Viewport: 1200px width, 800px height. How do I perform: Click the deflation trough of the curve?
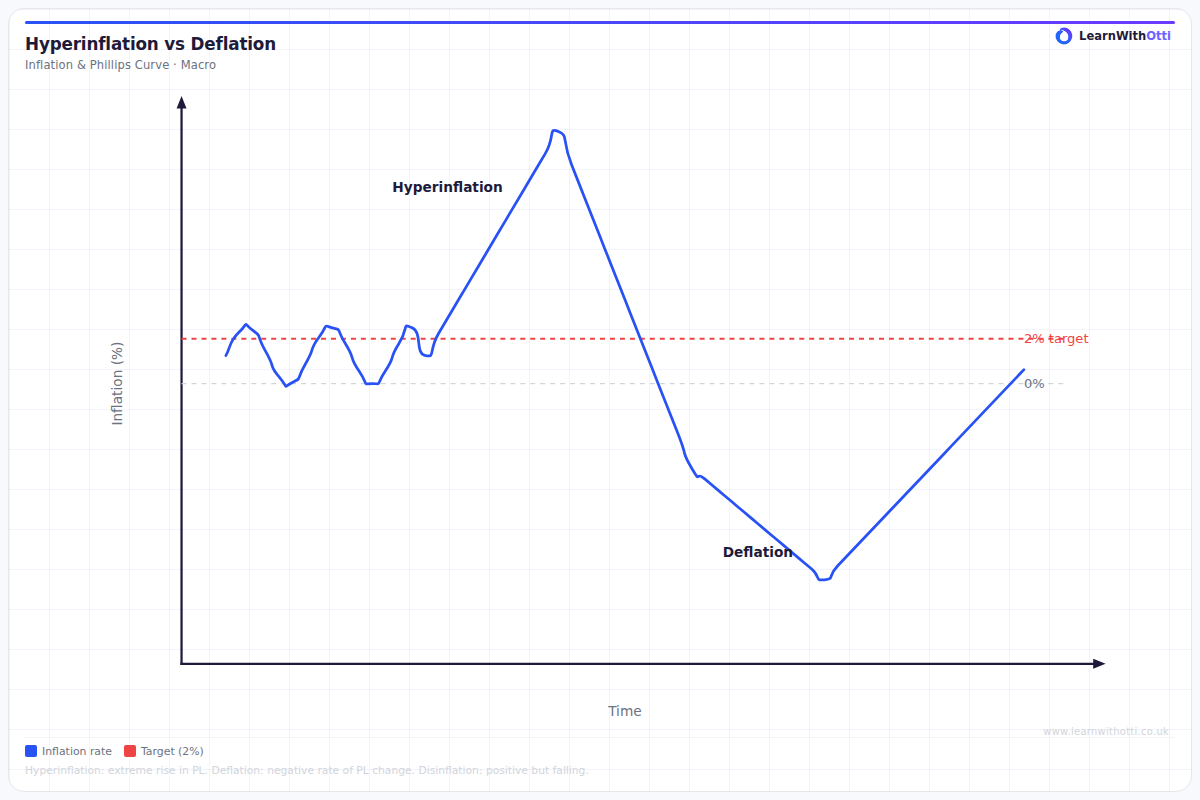coord(823,578)
